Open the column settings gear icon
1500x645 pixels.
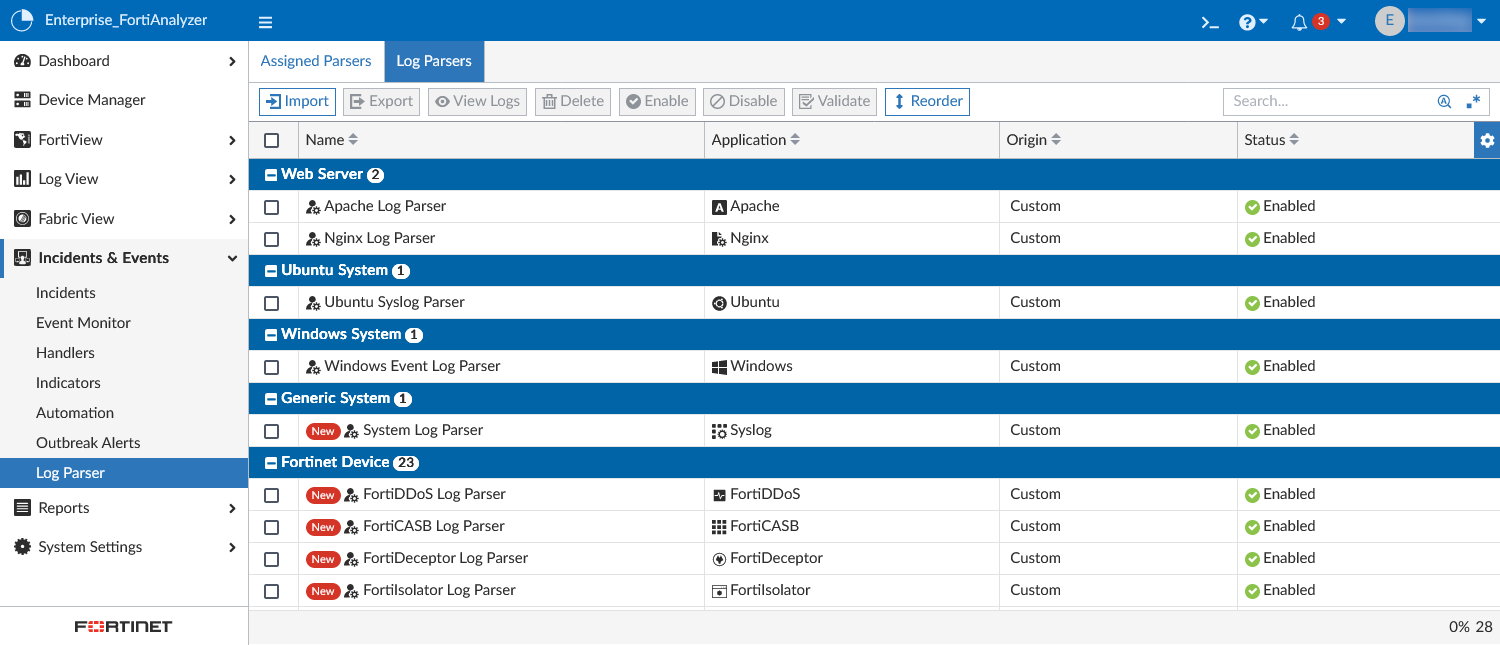click(x=1487, y=140)
